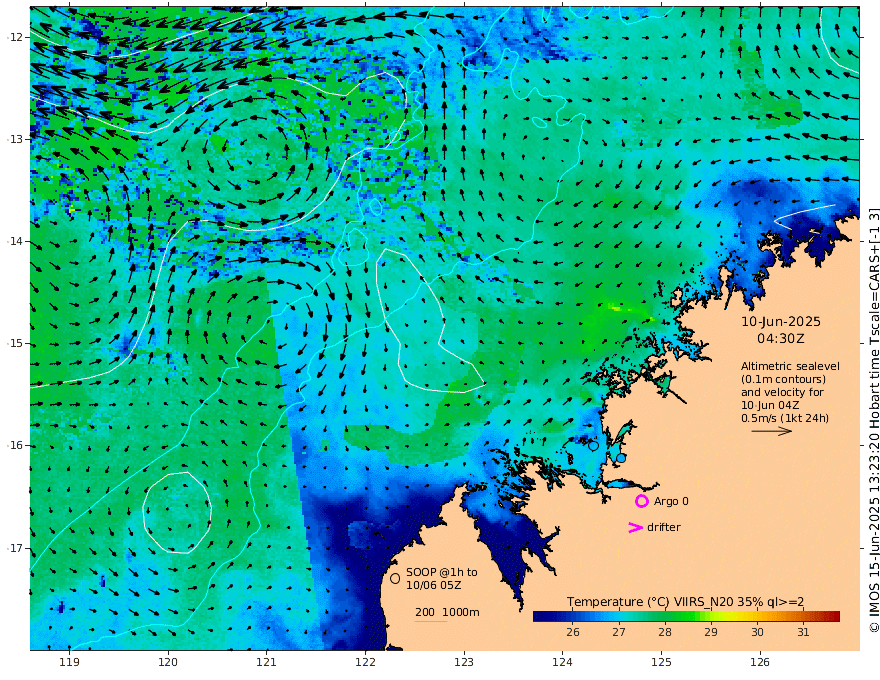The height and width of the screenshot is (680, 880).
Task: Click the temperature color bar at 29°C
Action: (x=711, y=617)
